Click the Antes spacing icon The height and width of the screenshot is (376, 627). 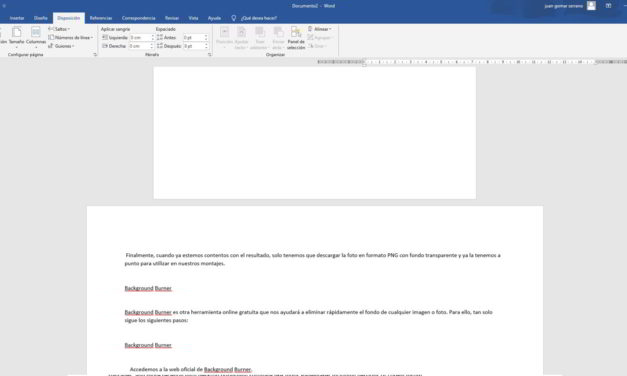pos(160,37)
